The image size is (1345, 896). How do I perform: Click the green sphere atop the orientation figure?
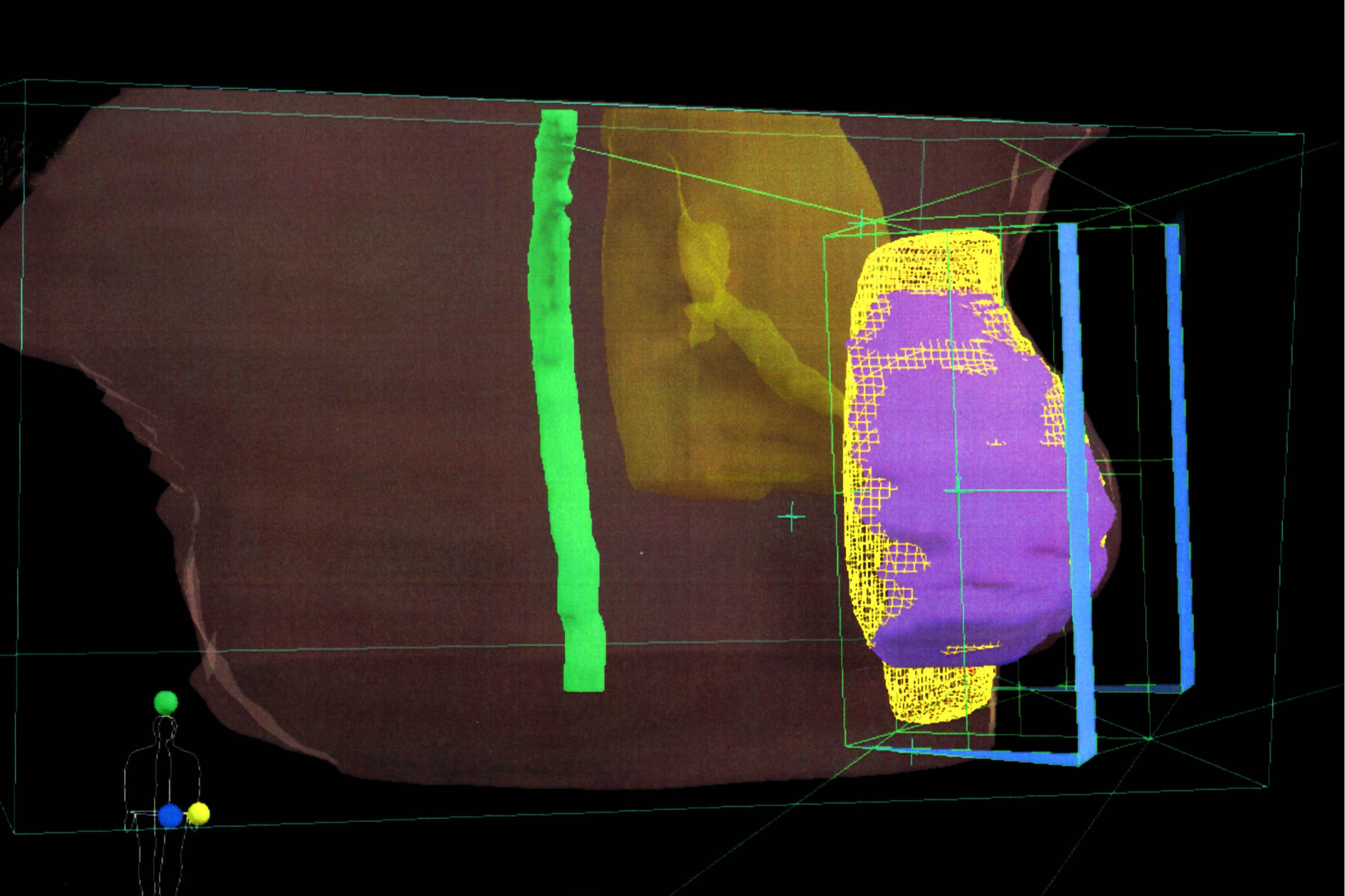[x=166, y=702]
